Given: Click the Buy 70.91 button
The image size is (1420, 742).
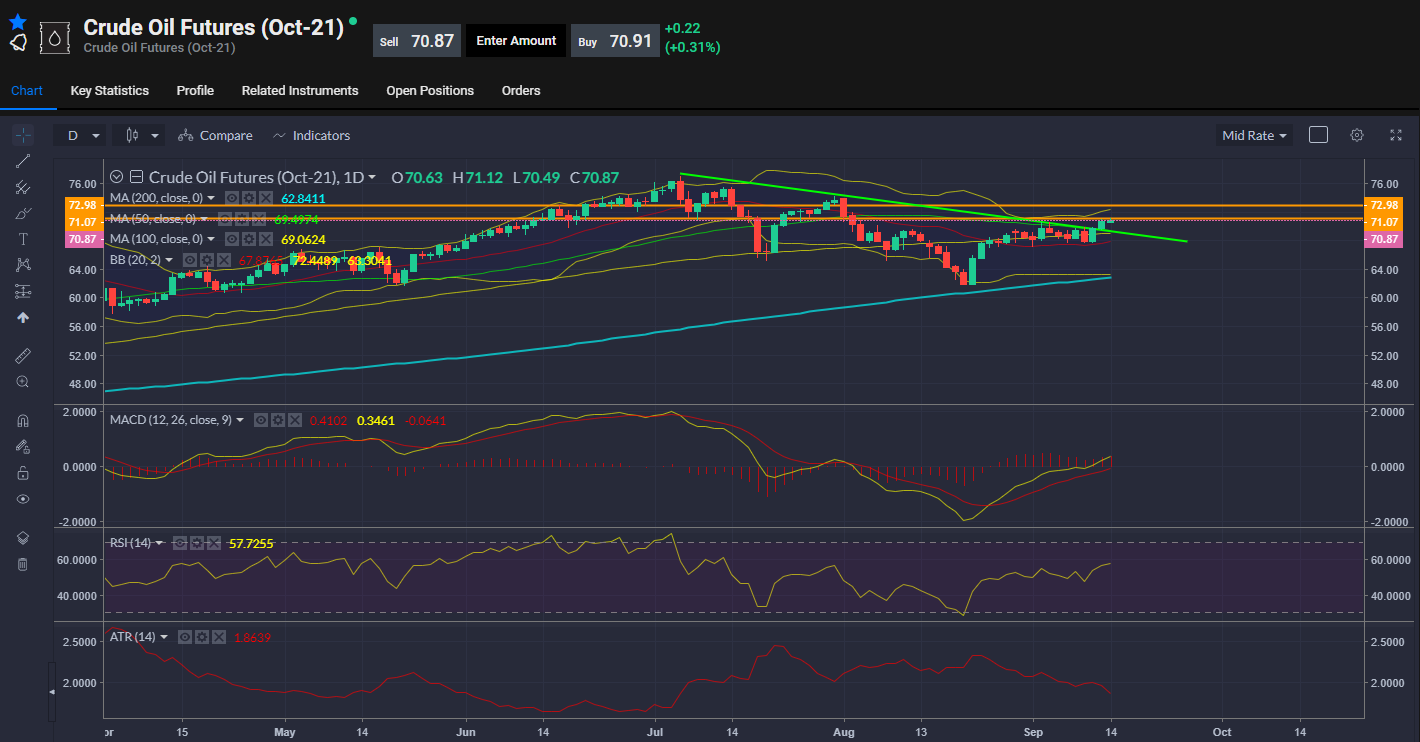Looking at the screenshot, I should tap(615, 41).
